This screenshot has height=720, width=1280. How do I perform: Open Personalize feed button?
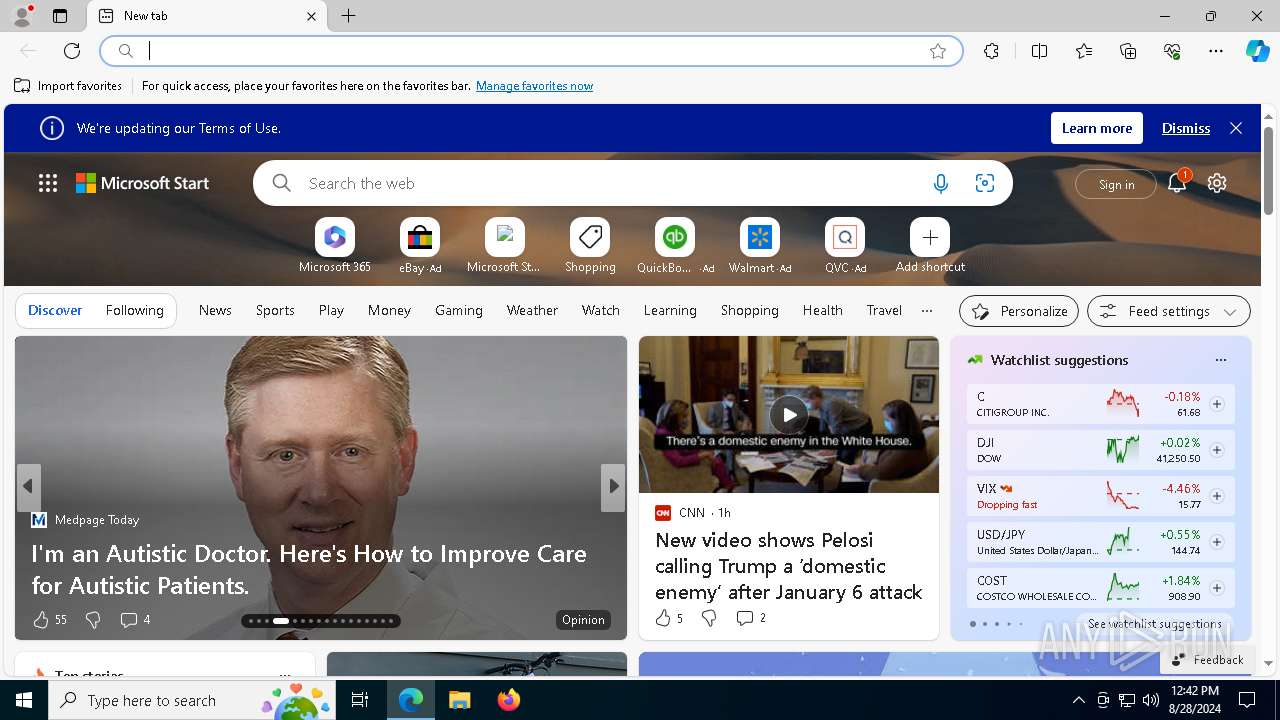1019,311
